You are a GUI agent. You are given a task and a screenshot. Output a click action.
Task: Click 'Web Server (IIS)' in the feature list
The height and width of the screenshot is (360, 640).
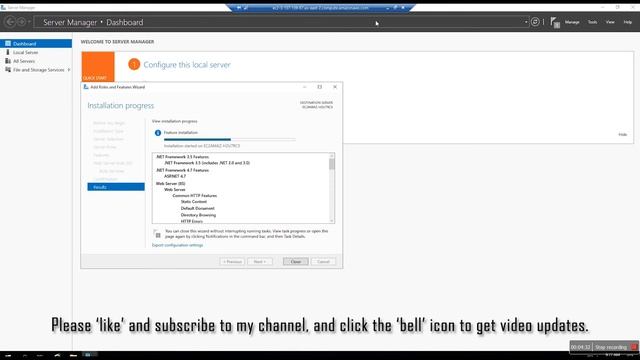170,184
